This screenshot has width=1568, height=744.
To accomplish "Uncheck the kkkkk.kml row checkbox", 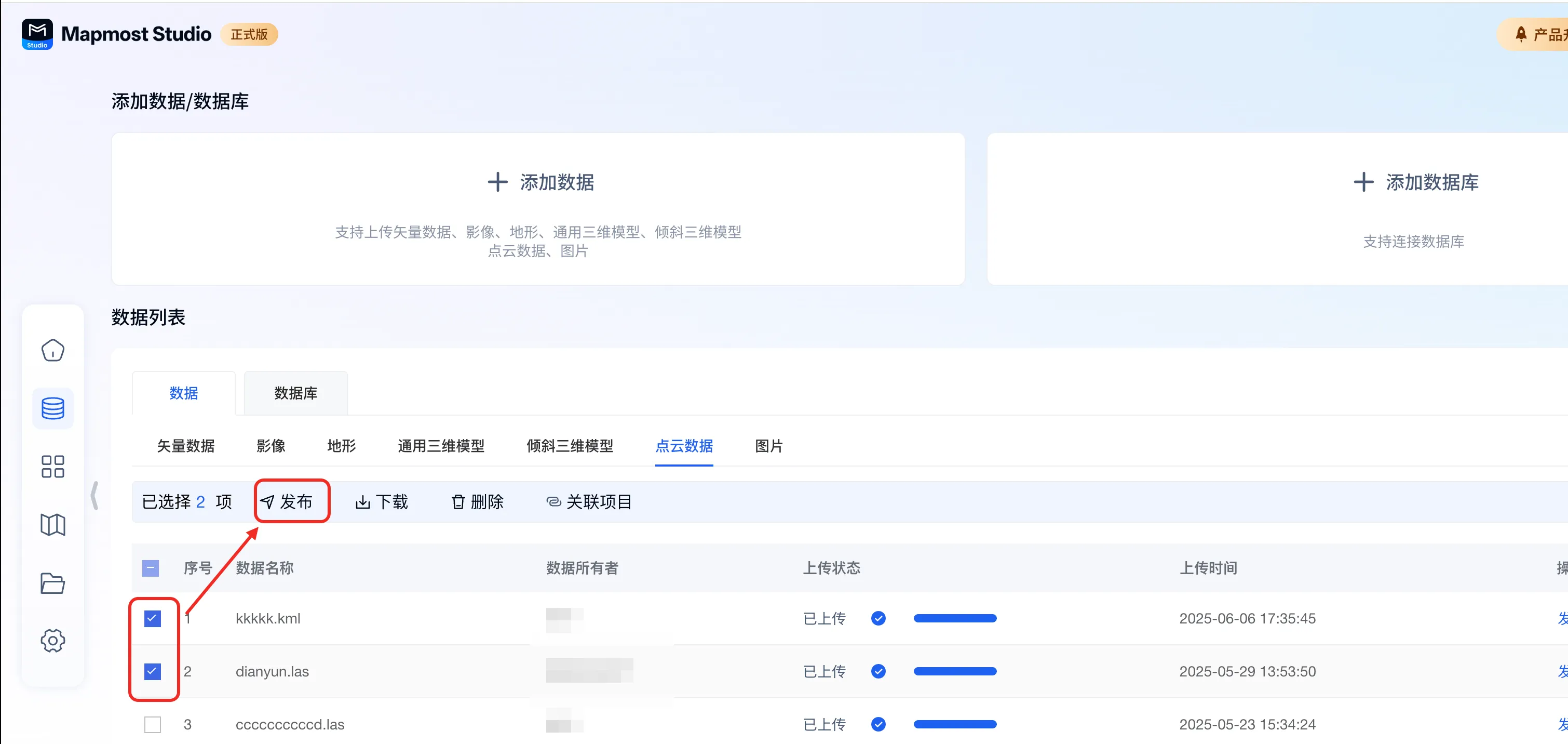I will tap(152, 618).
